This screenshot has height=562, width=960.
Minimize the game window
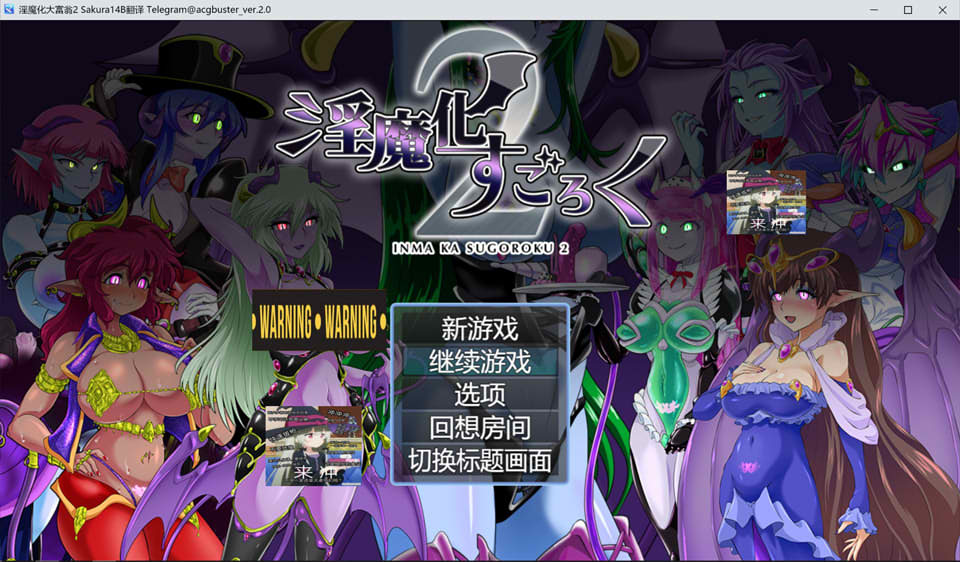874,10
